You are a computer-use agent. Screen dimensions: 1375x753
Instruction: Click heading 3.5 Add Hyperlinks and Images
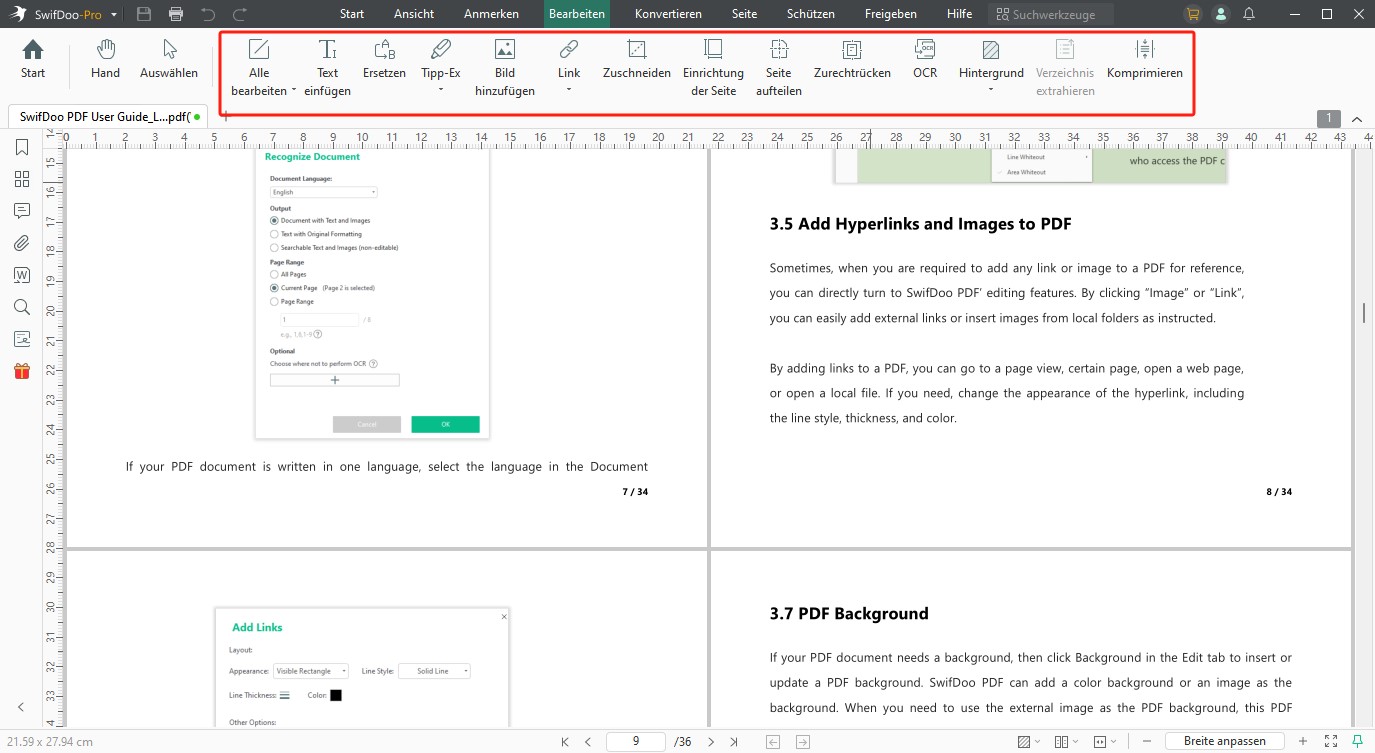click(x=921, y=224)
